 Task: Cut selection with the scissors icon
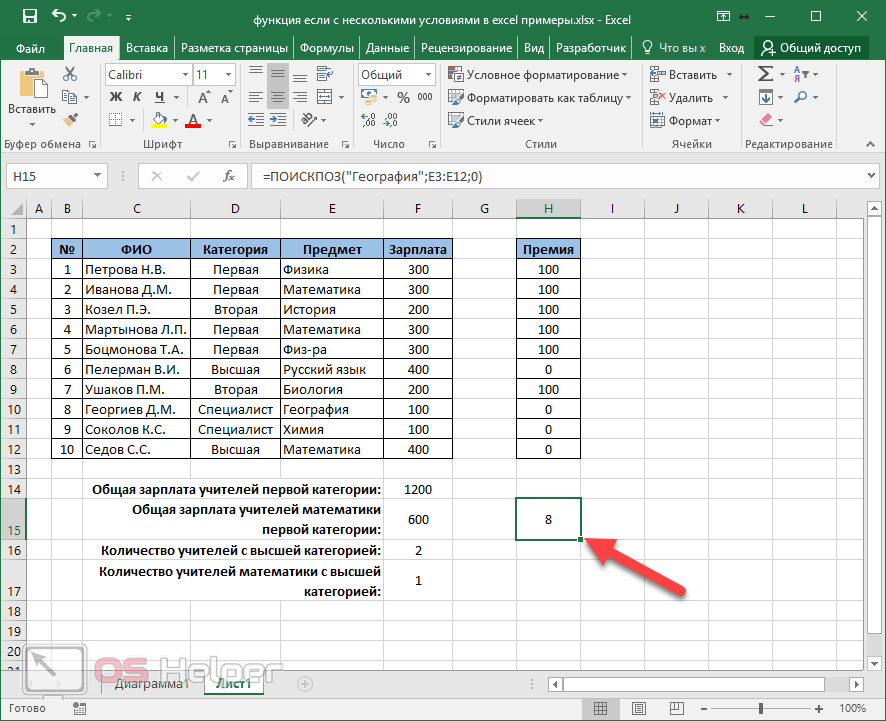(70, 74)
